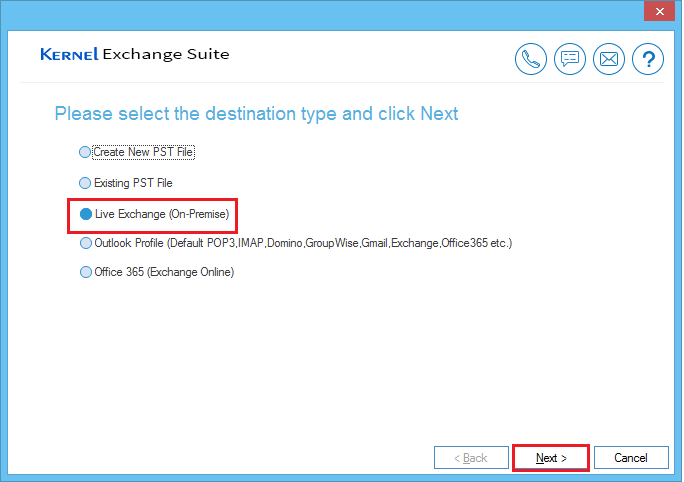Open help with the question mark icon
The height and width of the screenshot is (482, 684).
648,59
